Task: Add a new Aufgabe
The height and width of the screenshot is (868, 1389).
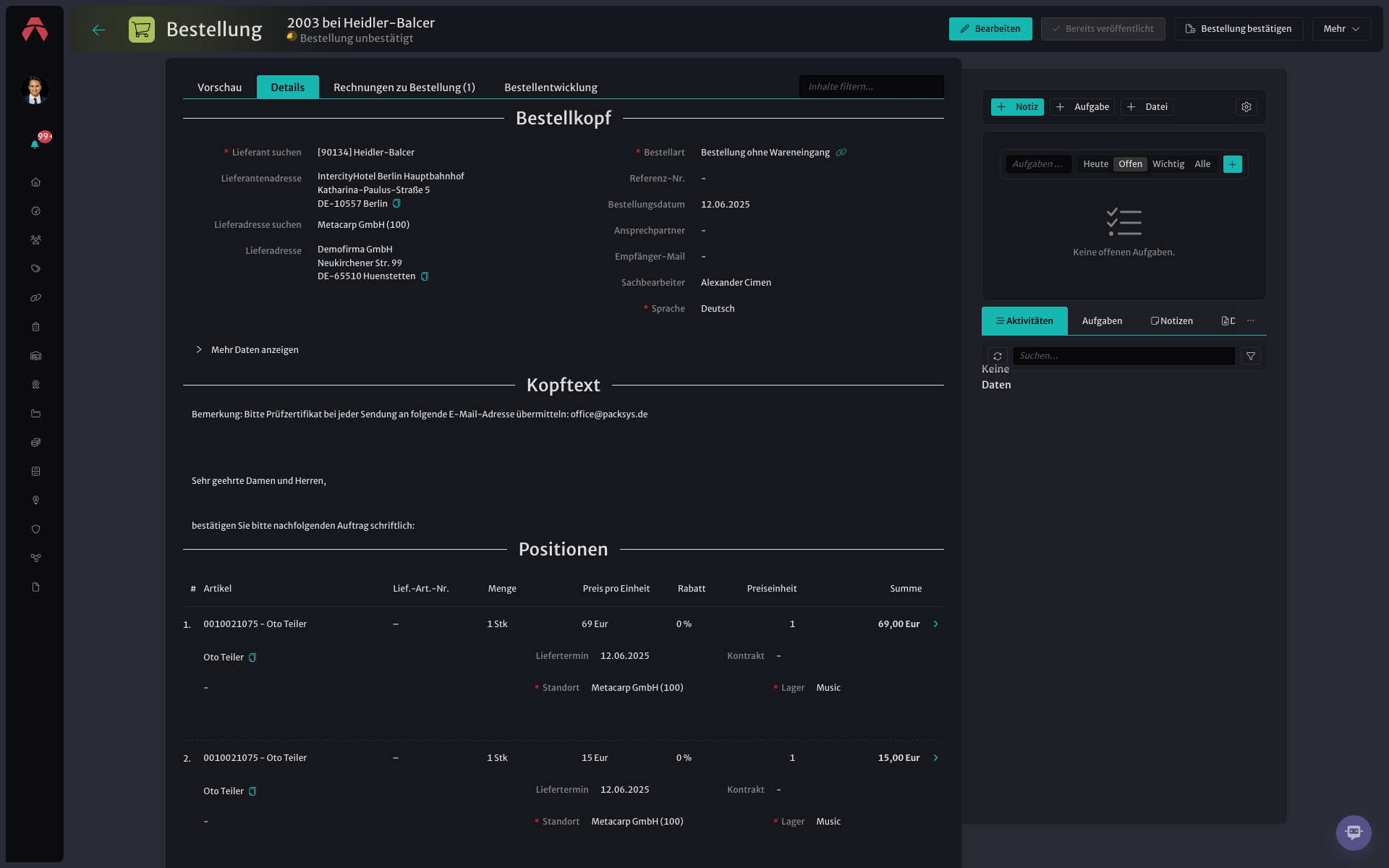Action: coord(1082,107)
